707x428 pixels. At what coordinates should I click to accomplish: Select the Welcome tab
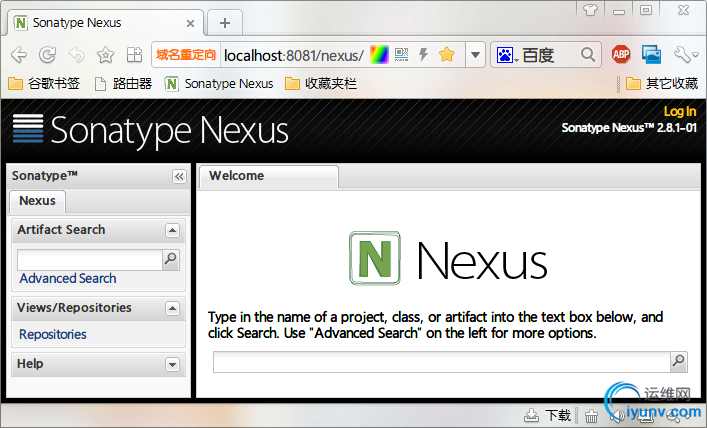coord(269,176)
